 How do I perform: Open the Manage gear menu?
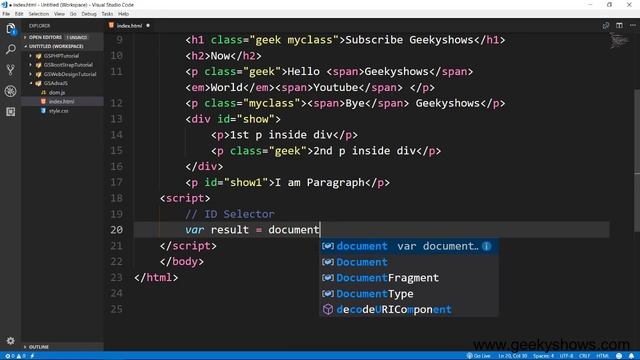[11, 340]
